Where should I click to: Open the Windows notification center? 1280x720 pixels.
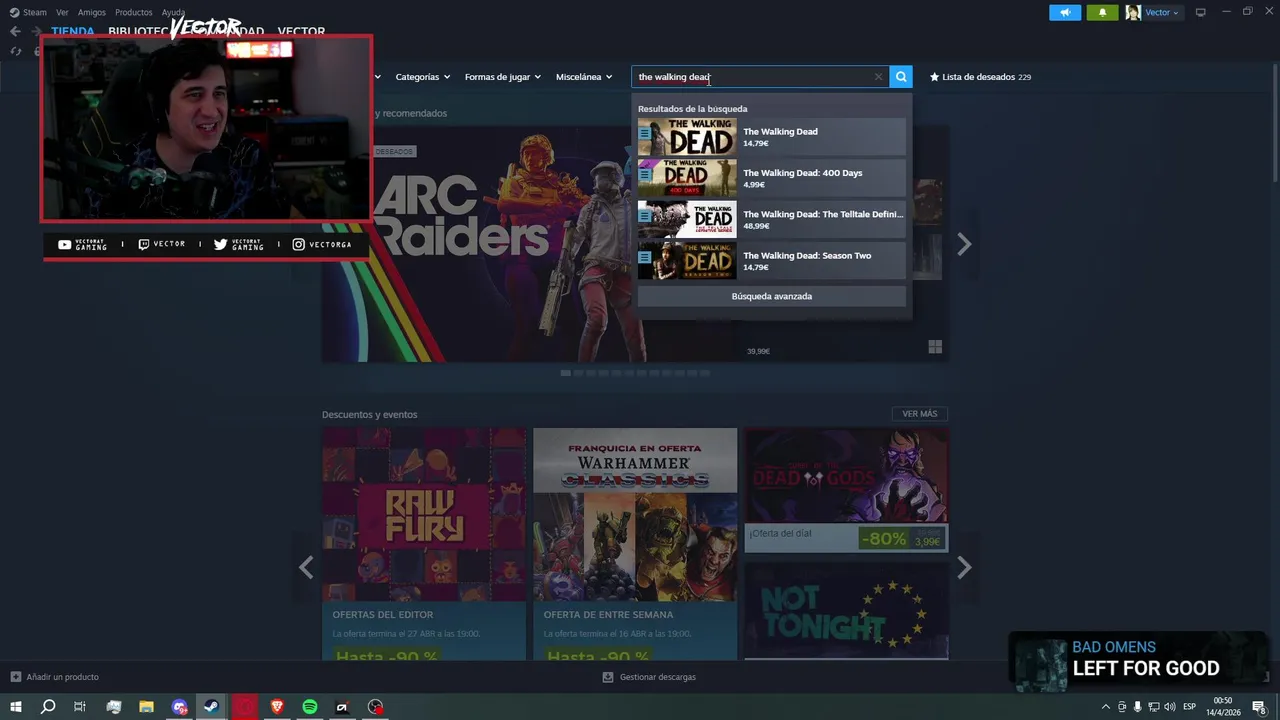coord(1259,707)
